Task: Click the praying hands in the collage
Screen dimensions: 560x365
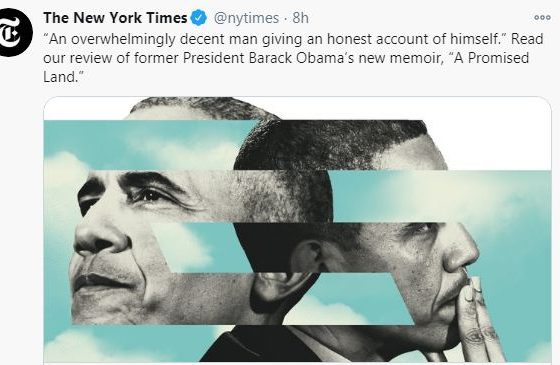Action: (x=477, y=318)
